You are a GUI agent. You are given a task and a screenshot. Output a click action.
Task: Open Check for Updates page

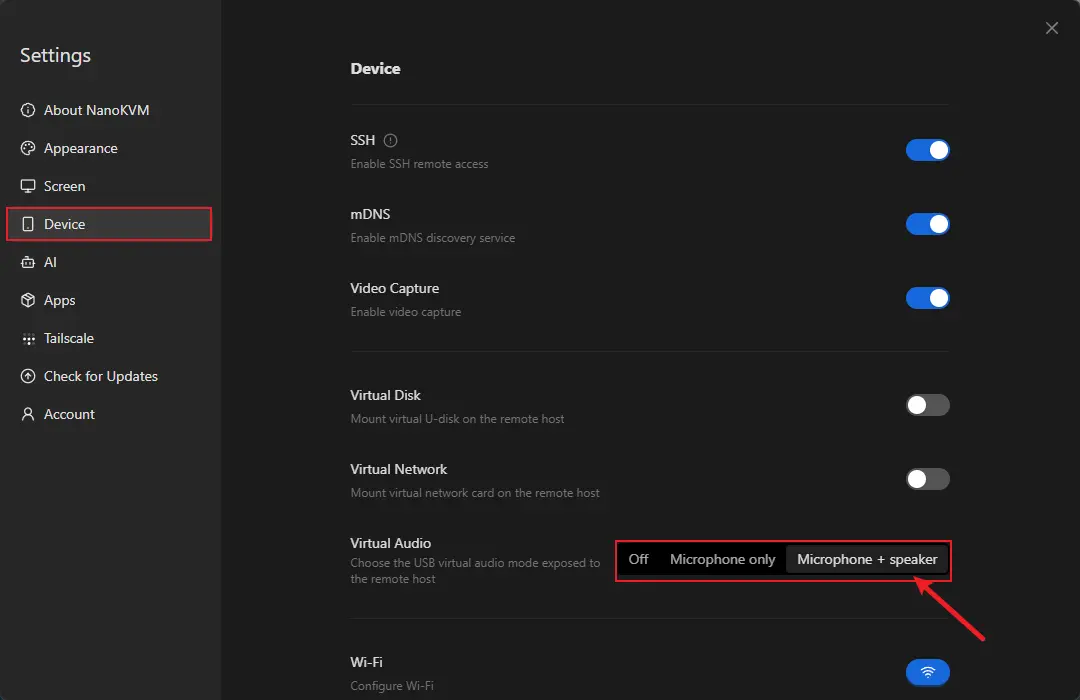[109, 376]
